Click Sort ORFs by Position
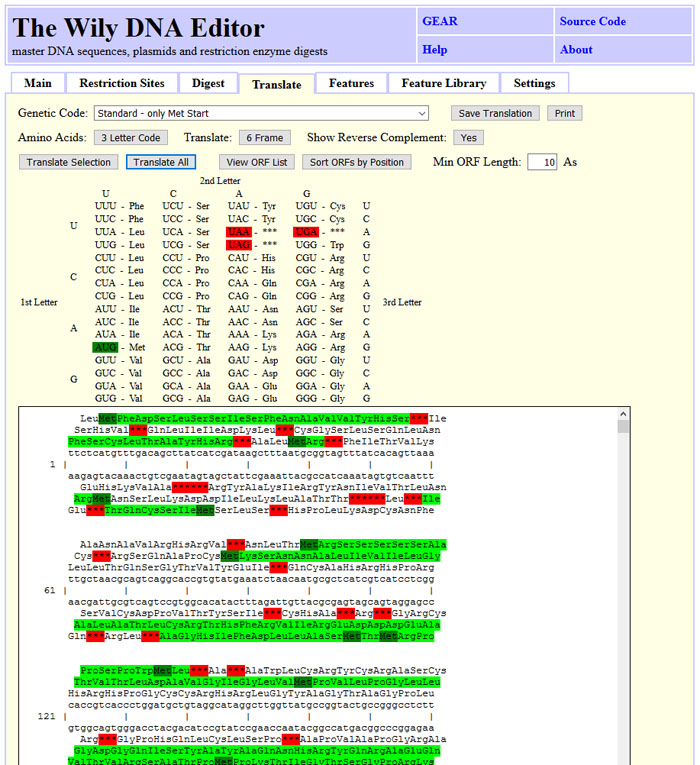The height and width of the screenshot is (765, 700). (x=357, y=162)
